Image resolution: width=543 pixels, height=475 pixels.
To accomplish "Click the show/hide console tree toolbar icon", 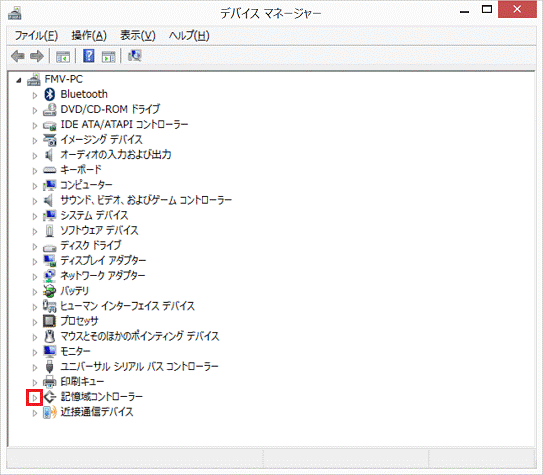I will pos(63,56).
